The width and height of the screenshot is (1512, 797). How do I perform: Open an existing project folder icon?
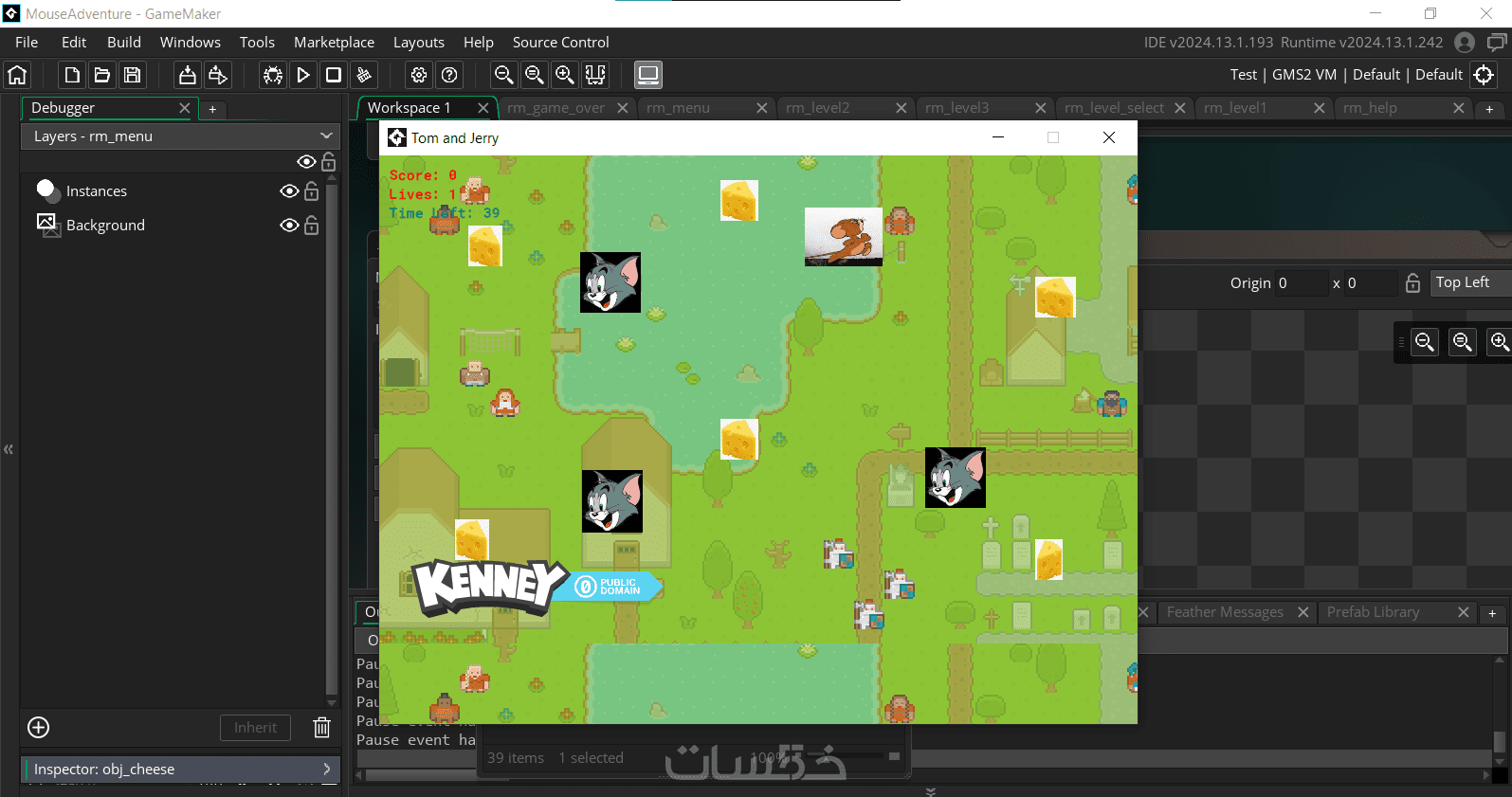(x=102, y=75)
